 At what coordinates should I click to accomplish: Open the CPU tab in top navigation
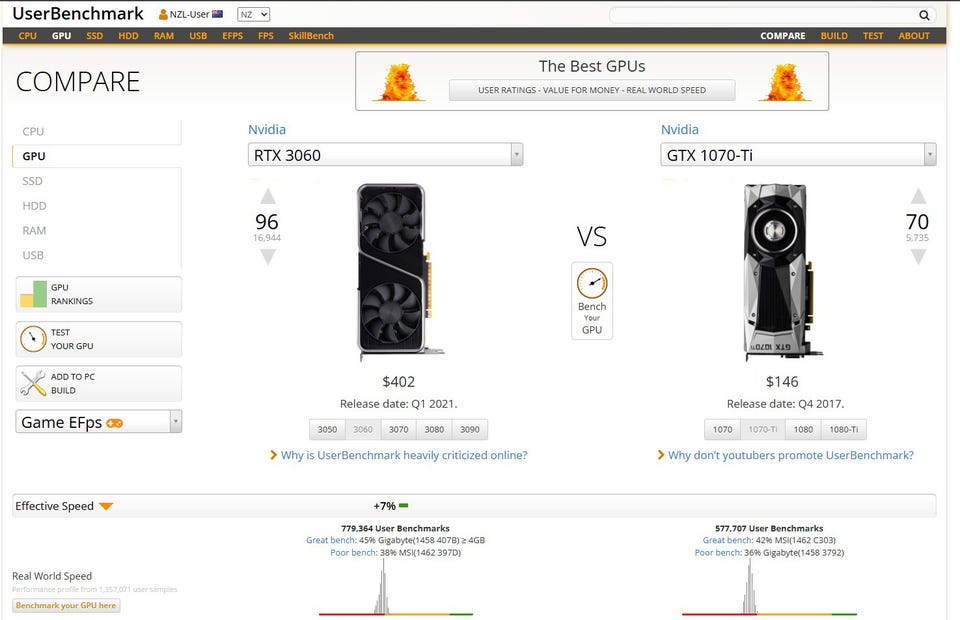[x=28, y=35]
